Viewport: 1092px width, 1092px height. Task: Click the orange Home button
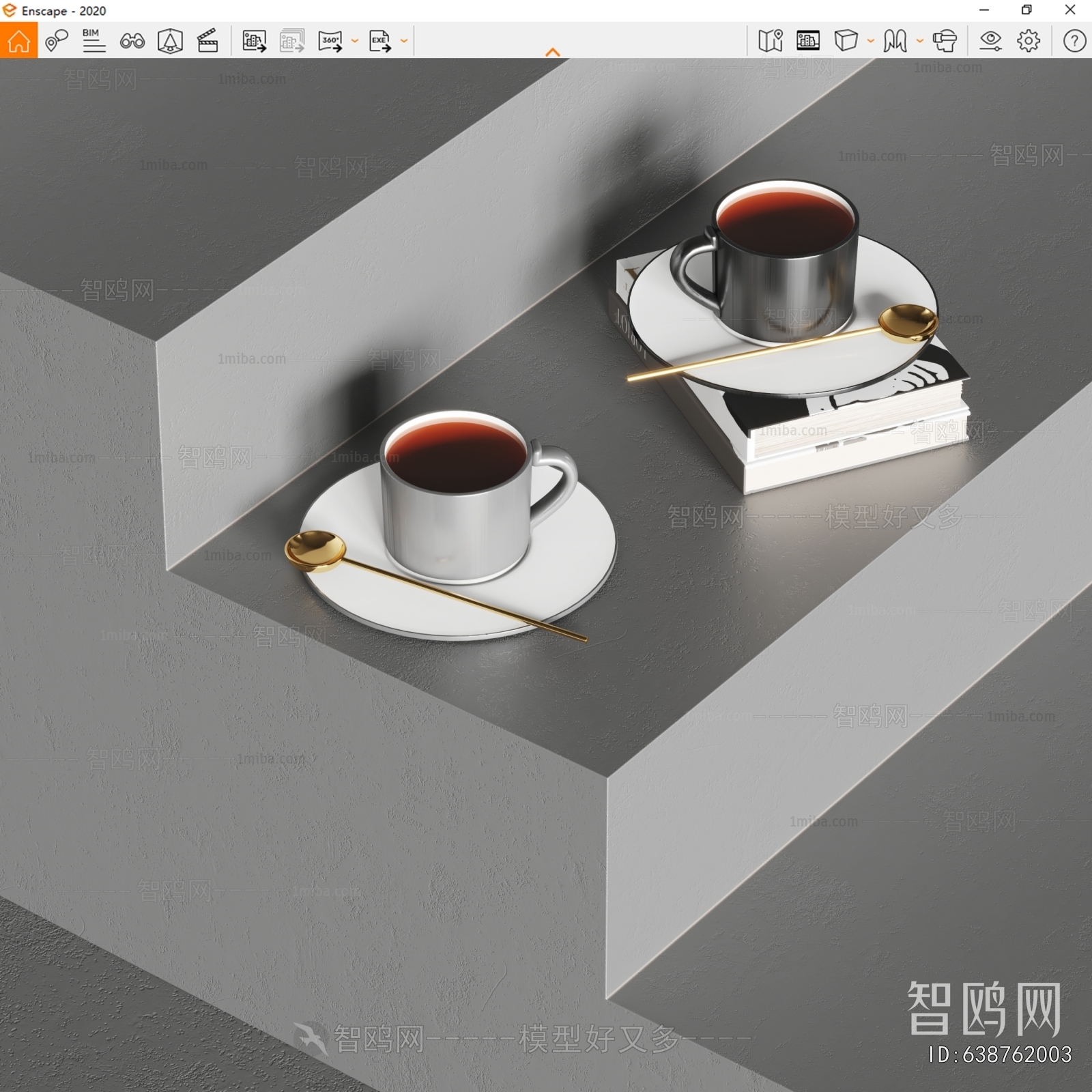[18, 40]
